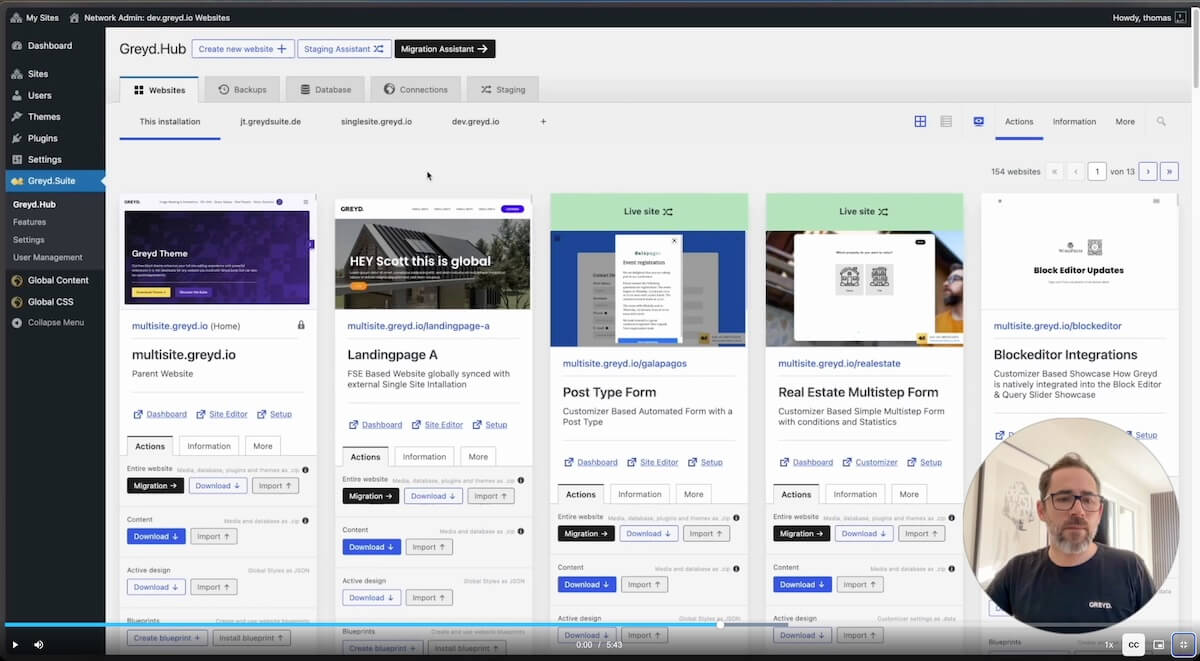The height and width of the screenshot is (661, 1200).
Task: Exit fullscreen using the video control
Action: pyautogui.click(x=1183, y=645)
